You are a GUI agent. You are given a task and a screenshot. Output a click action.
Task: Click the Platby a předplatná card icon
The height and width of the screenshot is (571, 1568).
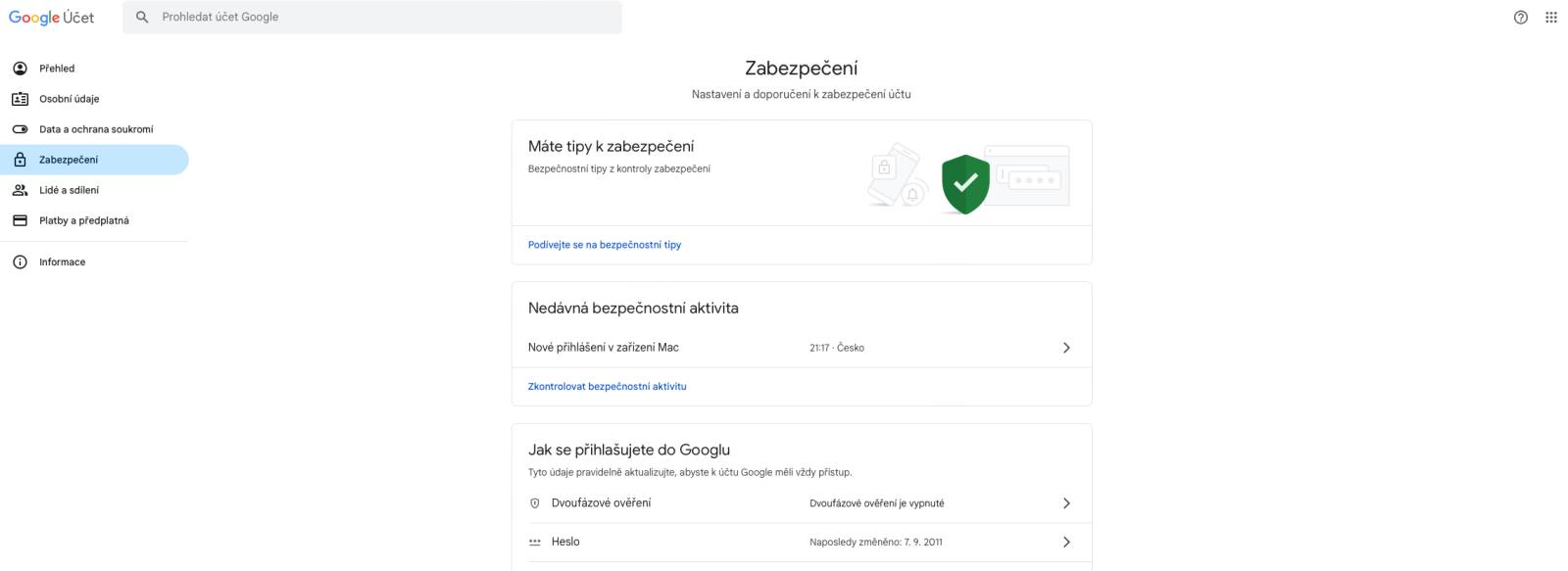(20, 220)
